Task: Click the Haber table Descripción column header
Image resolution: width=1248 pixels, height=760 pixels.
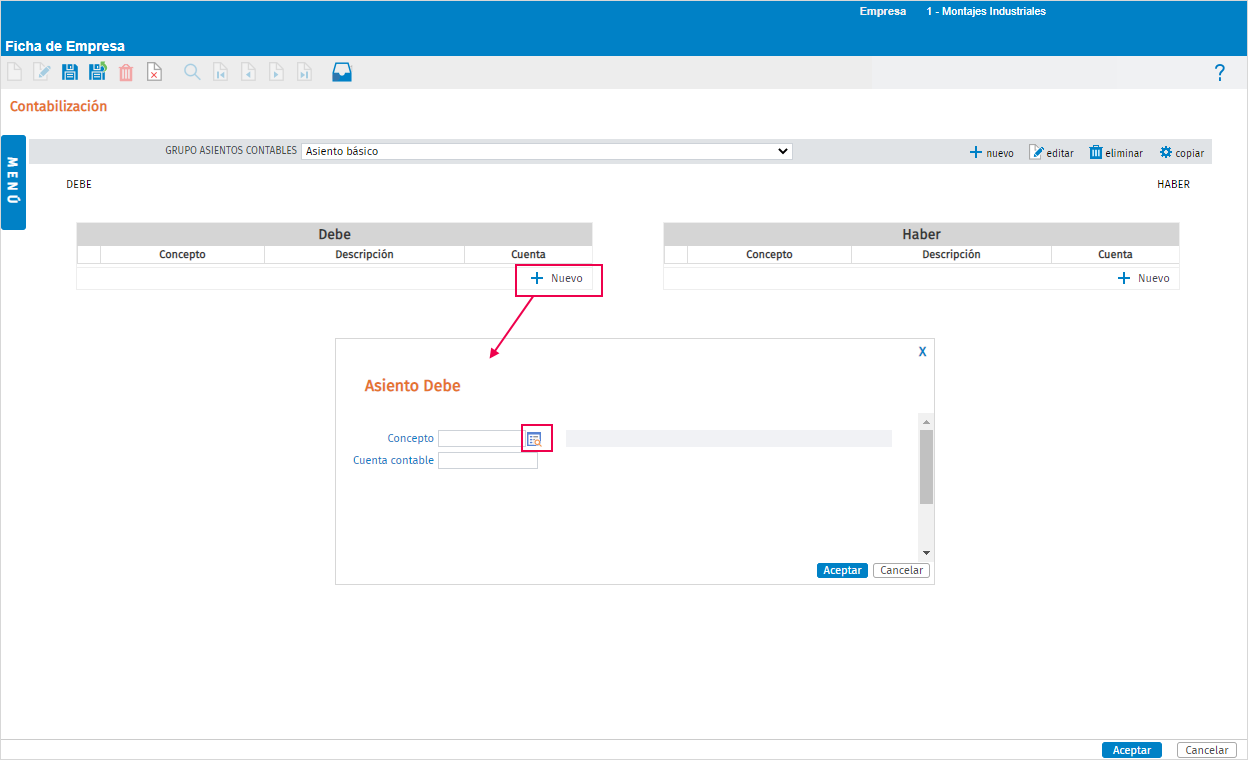Action: 952,255
